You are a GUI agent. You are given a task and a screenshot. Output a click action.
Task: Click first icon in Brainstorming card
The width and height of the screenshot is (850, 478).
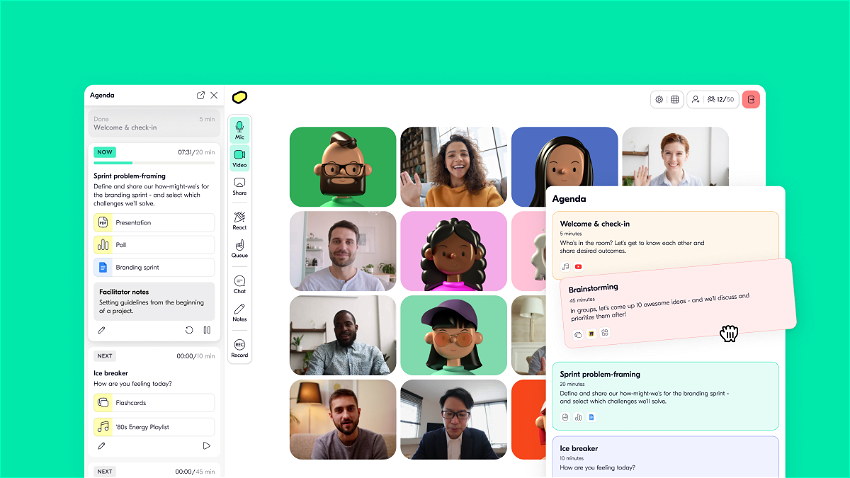coord(578,335)
